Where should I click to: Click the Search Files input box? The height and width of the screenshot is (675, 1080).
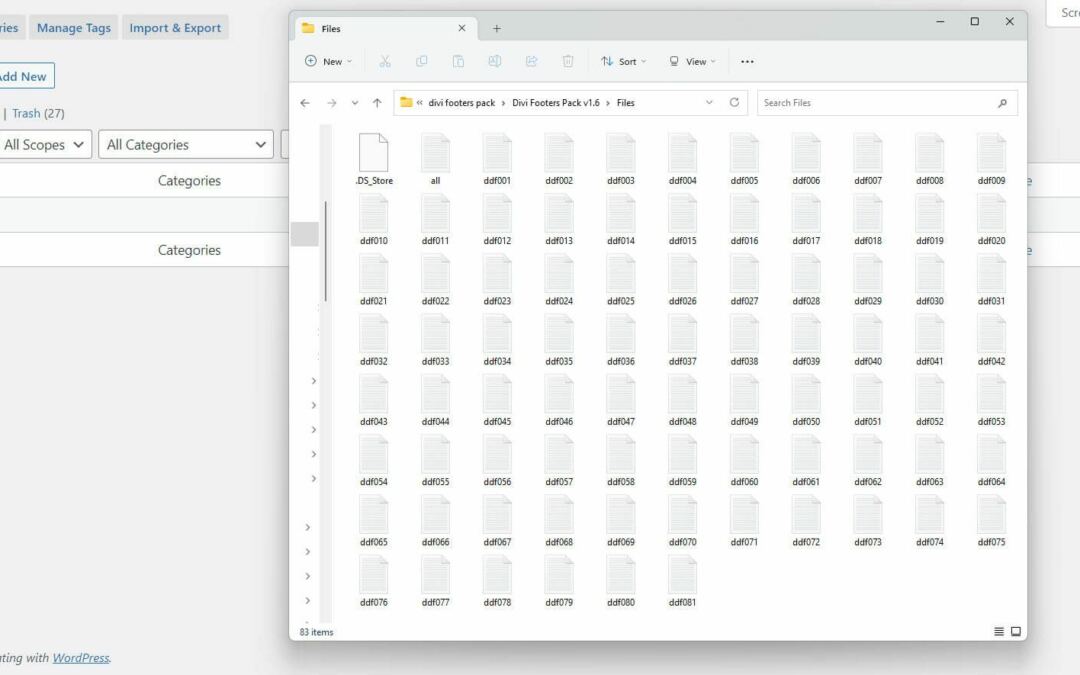tap(875, 103)
